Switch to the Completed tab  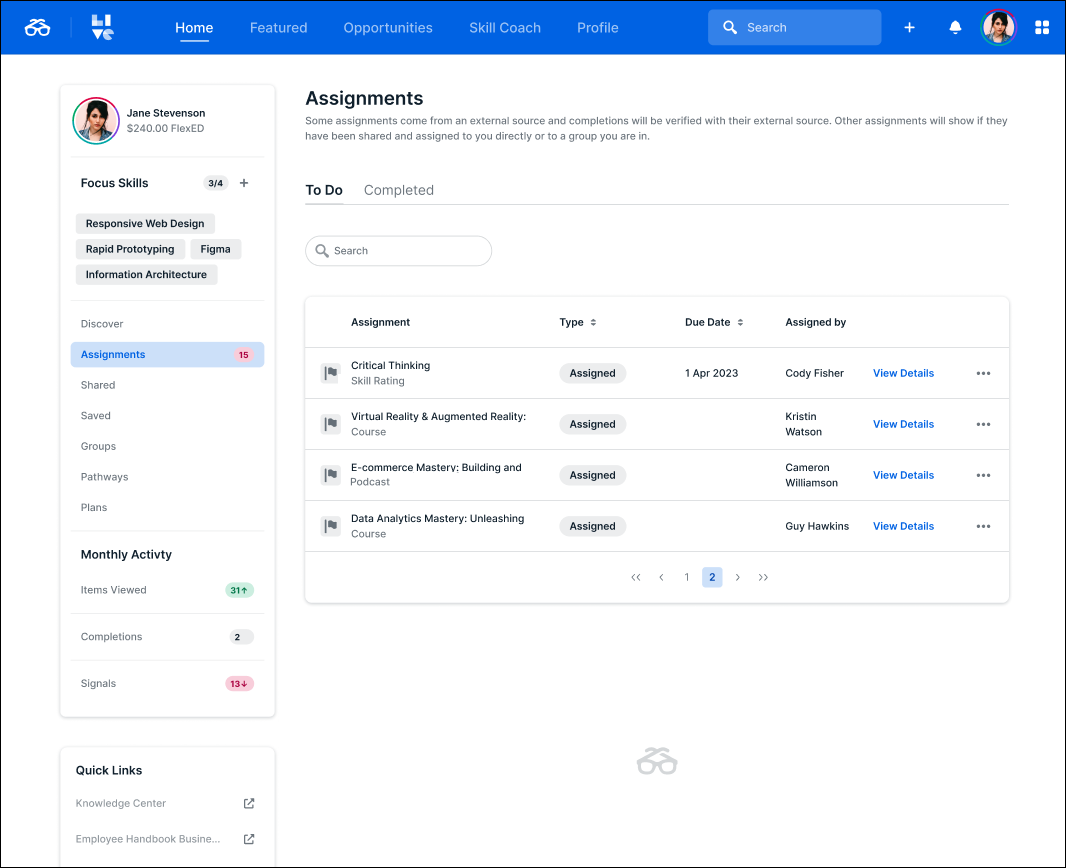398,190
